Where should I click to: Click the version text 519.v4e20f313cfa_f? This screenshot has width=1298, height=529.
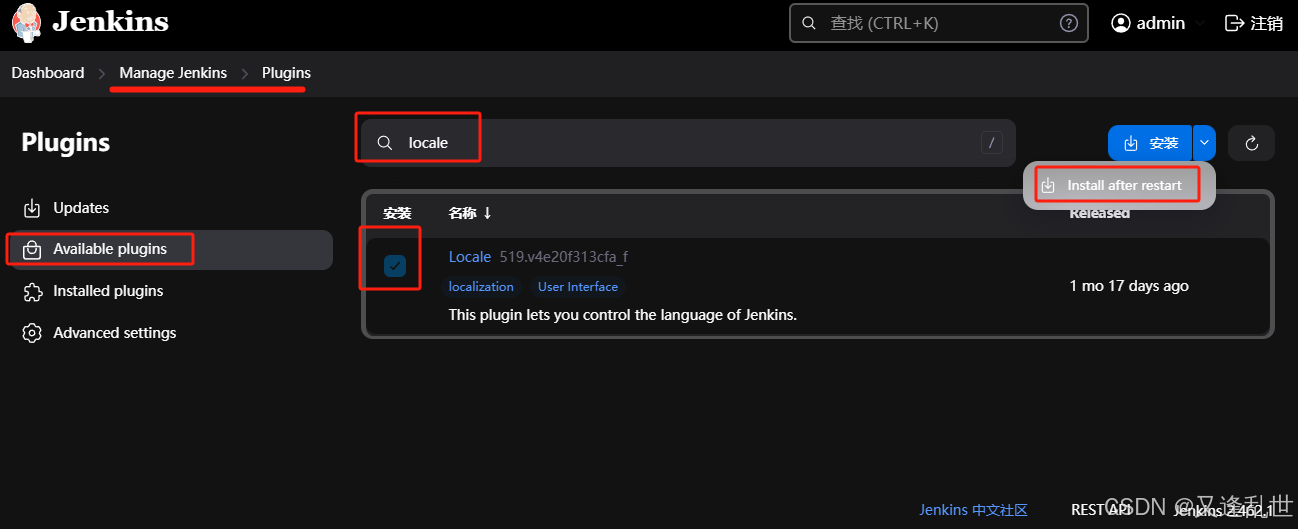pyautogui.click(x=564, y=257)
